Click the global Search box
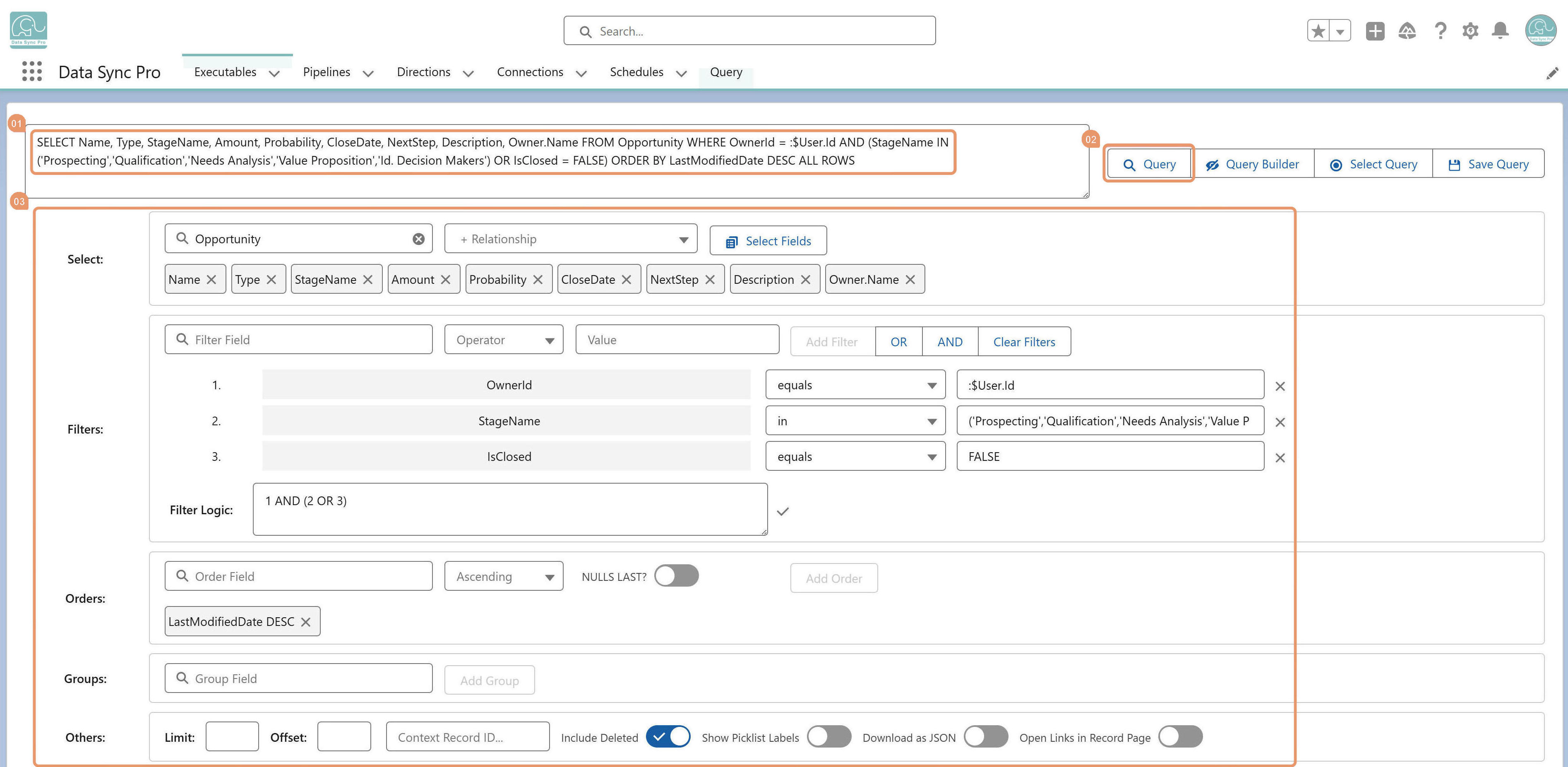This screenshot has height=767, width=1568. click(749, 31)
